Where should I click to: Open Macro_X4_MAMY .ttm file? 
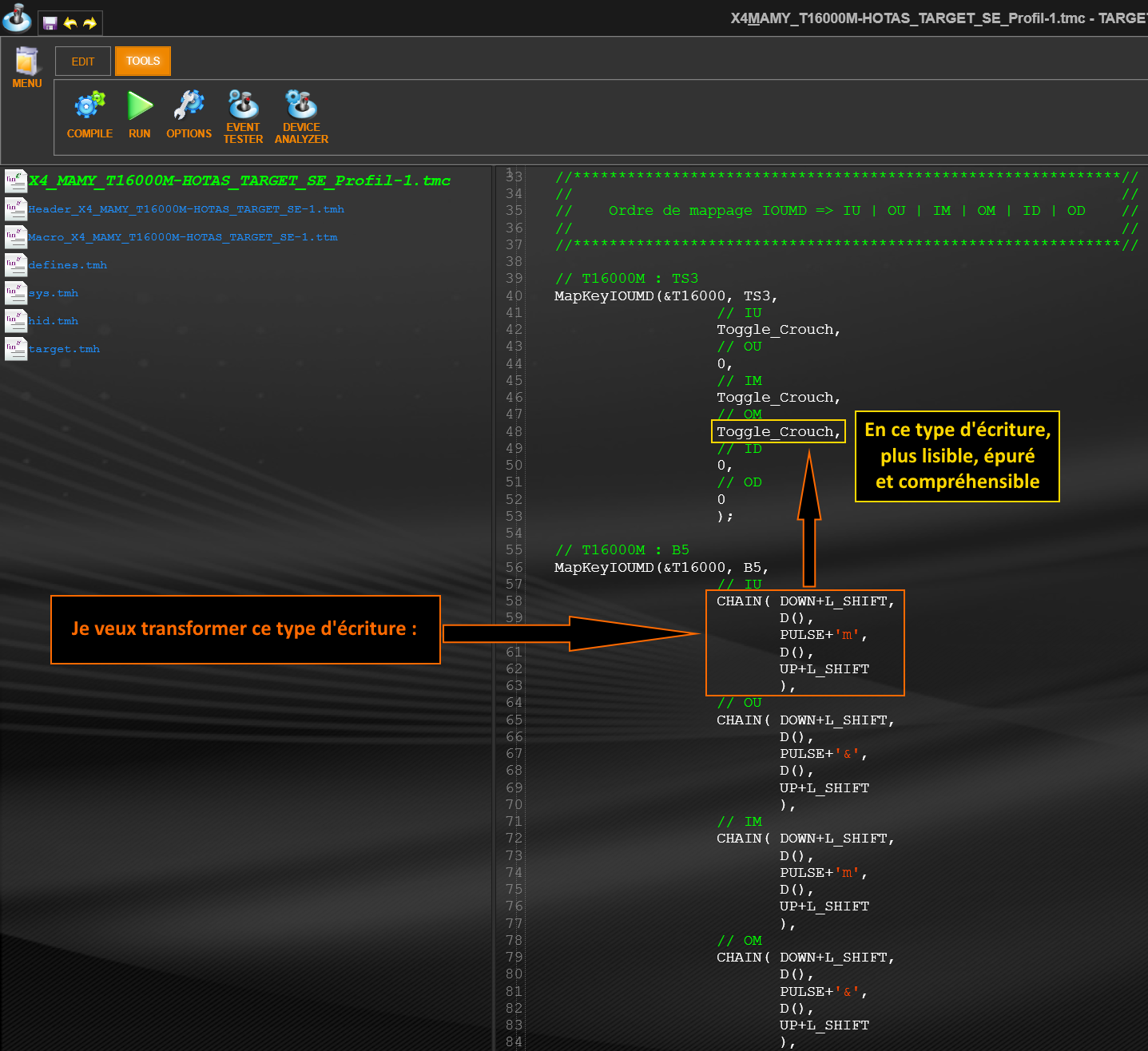tap(183, 237)
